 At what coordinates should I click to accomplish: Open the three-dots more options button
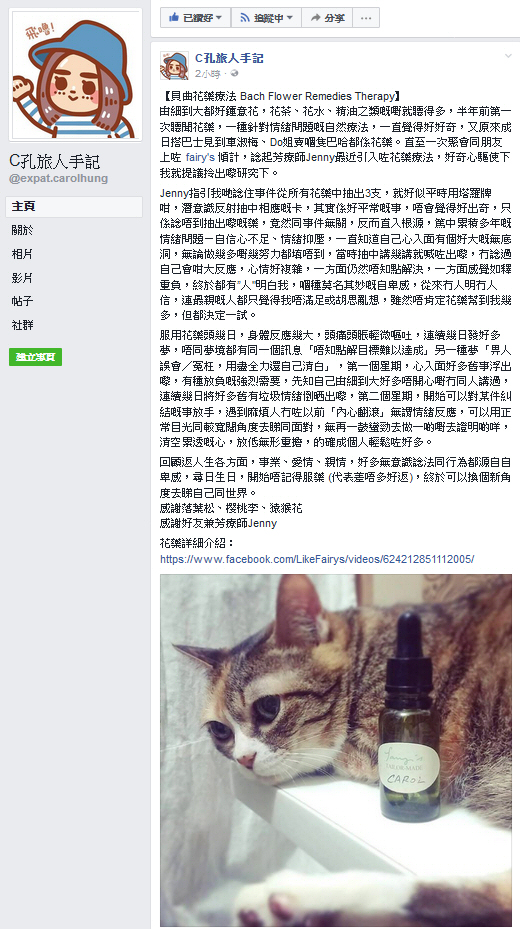tap(366, 18)
